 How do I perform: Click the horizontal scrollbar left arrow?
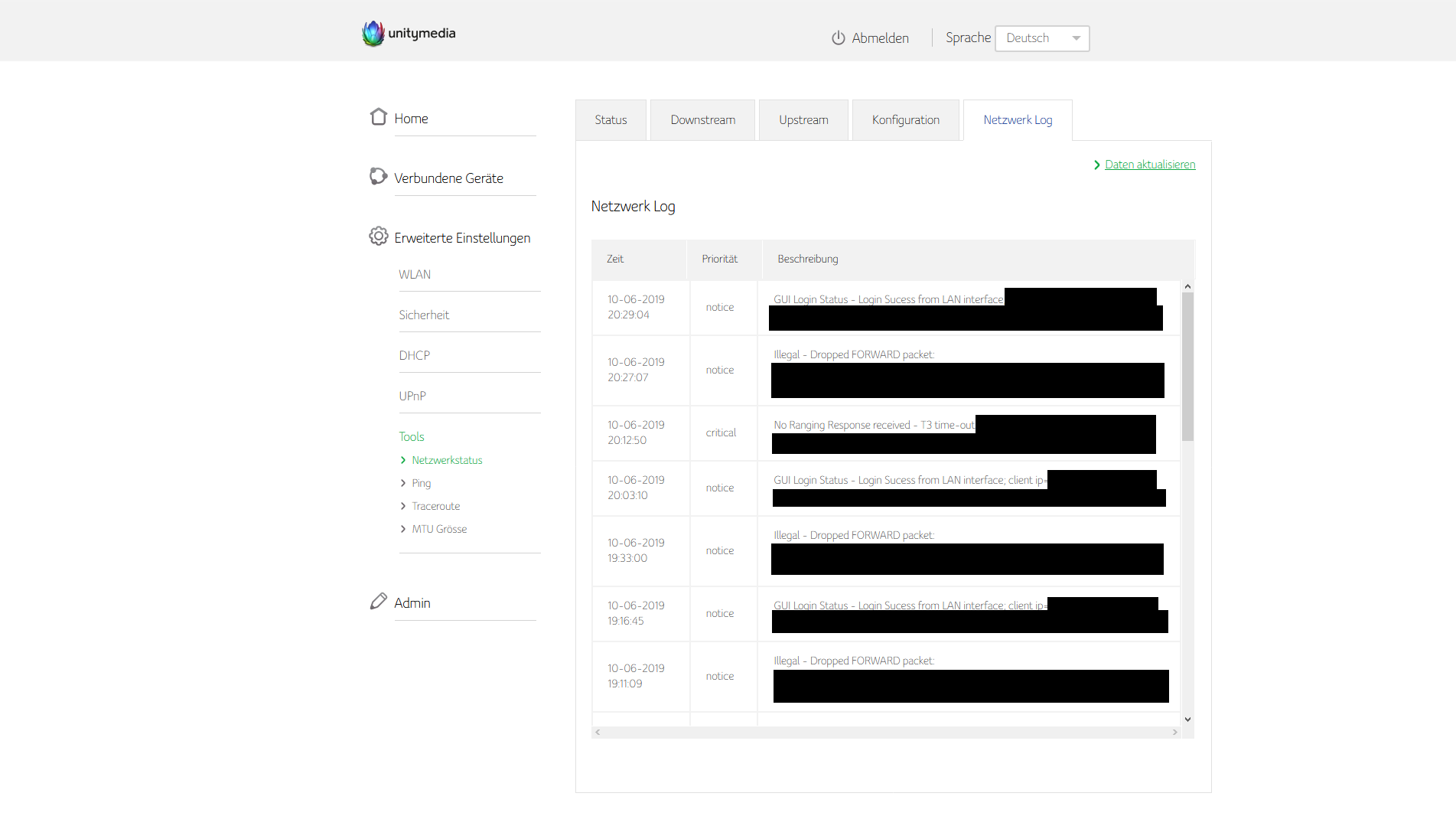point(598,733)
